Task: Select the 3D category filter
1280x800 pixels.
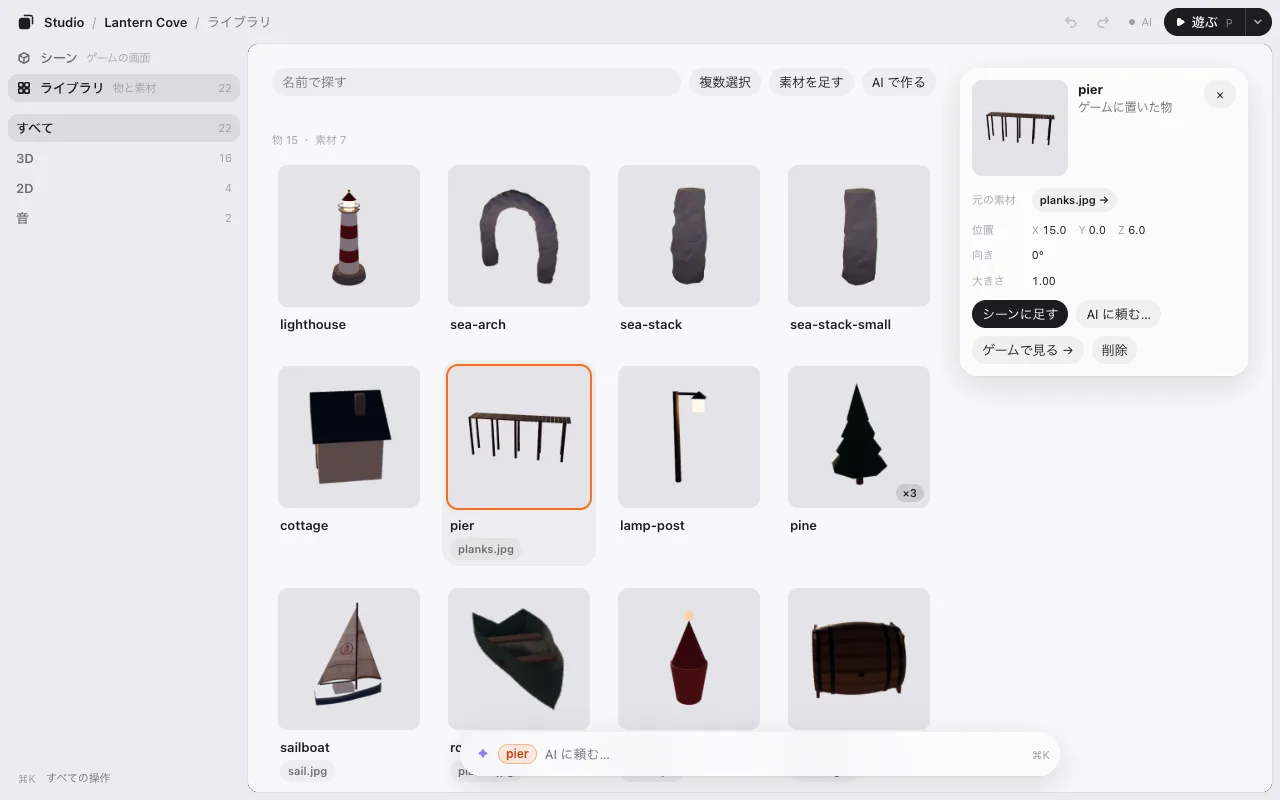Action: click(124, 158)
